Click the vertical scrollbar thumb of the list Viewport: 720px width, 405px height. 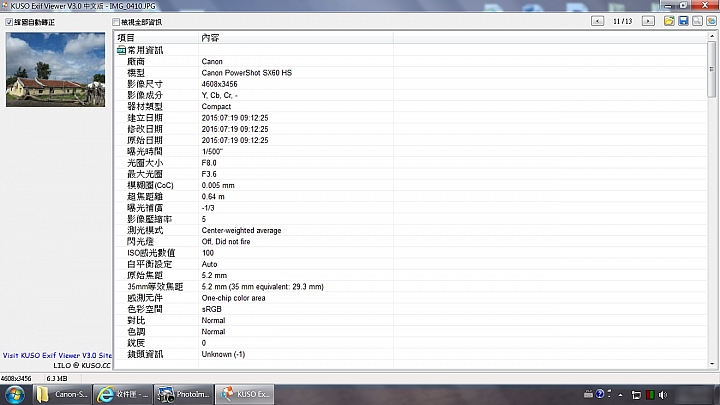[x=712, y=69]
